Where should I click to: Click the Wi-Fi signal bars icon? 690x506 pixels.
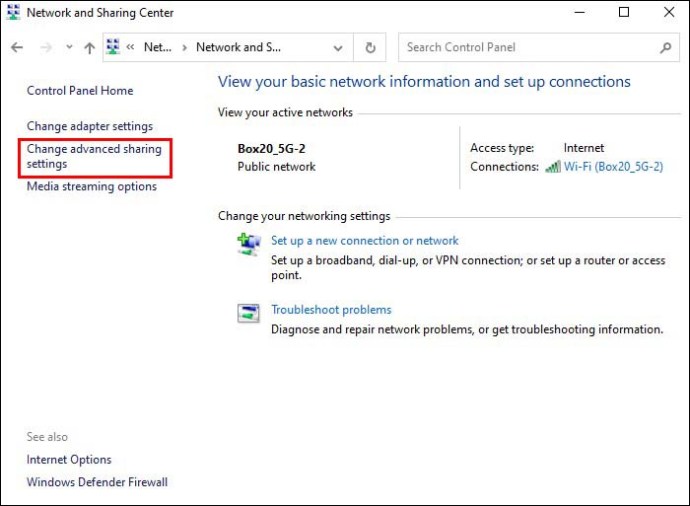click(553, 167)
